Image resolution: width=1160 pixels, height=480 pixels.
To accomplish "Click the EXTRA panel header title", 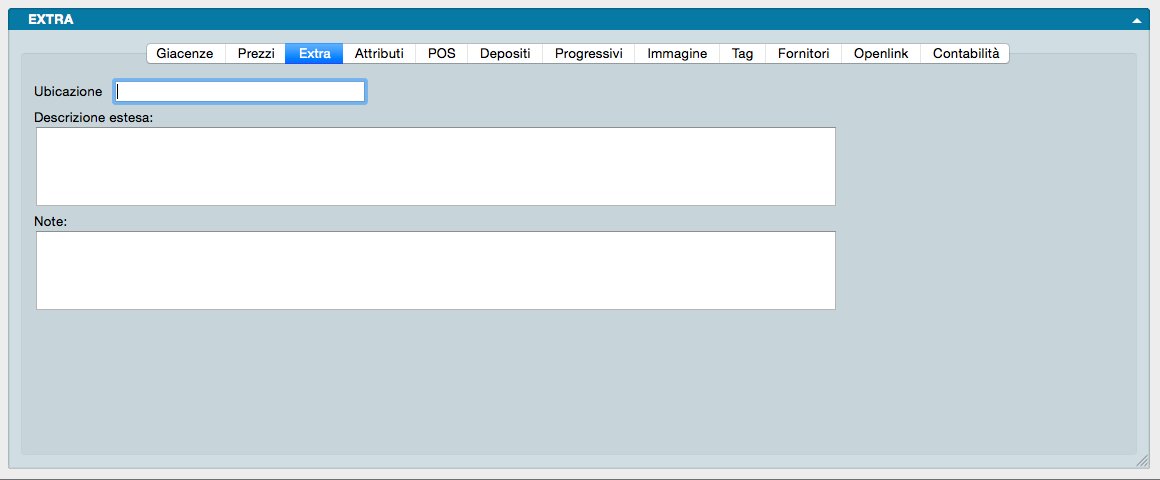I will [50, 20].
